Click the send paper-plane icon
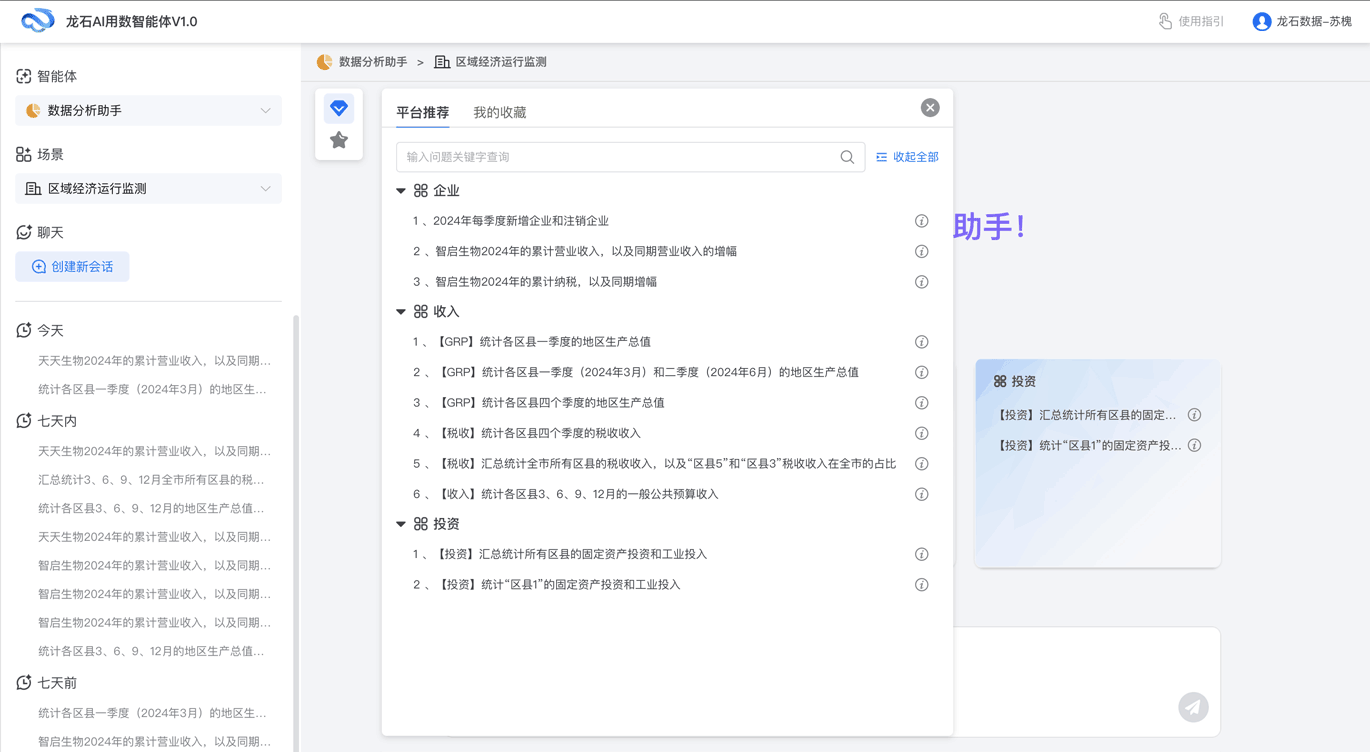 coord(1193,707)
